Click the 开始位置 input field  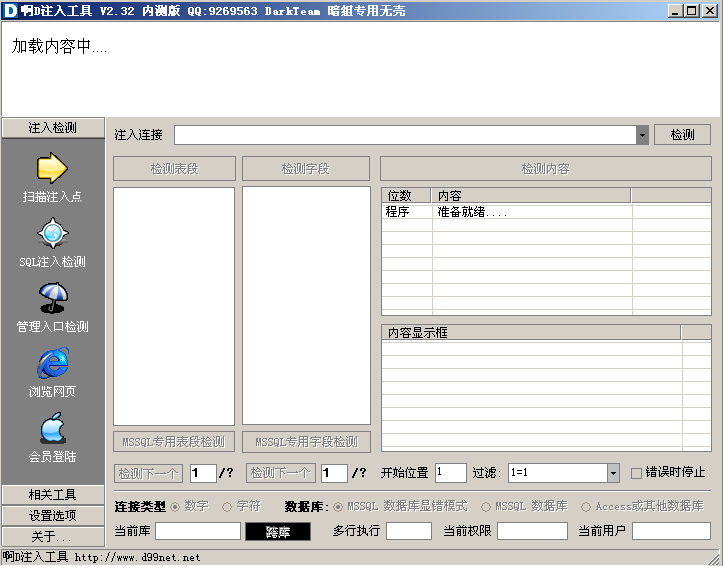click(x=450, y=473)
